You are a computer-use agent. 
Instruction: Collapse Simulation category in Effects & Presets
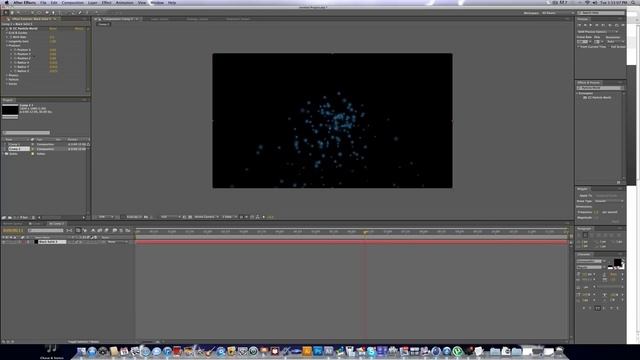click(578, 93)
